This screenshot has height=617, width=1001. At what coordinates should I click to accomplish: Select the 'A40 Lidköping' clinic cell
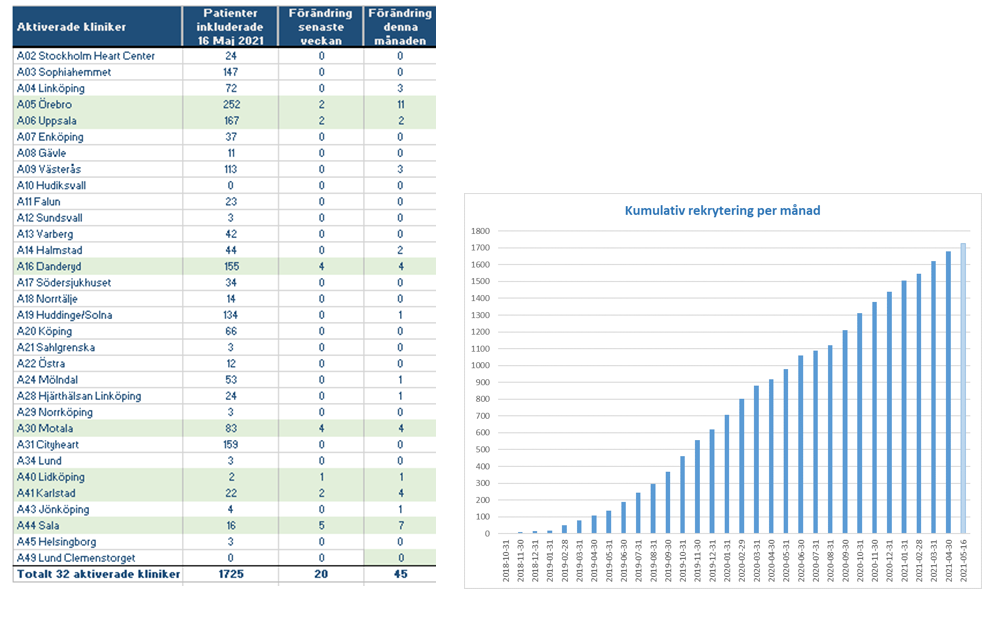(98, 477)
